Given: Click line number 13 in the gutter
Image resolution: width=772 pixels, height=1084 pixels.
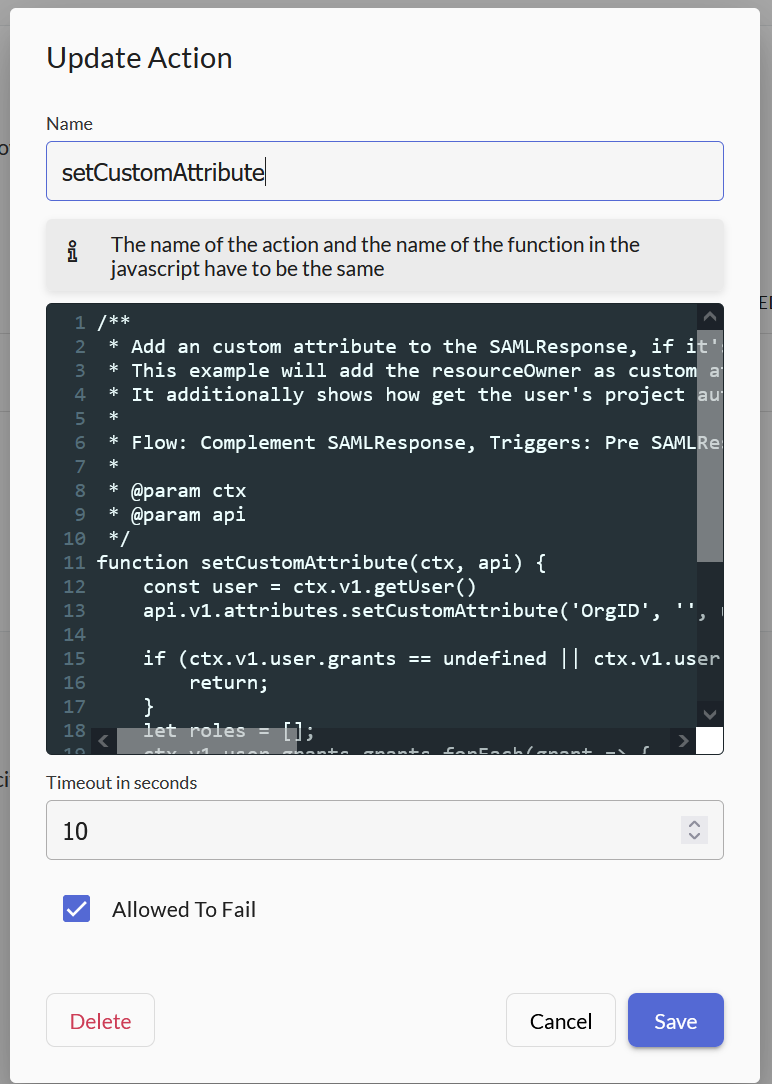Looking at the screenshot, I should tap(74, 611).
